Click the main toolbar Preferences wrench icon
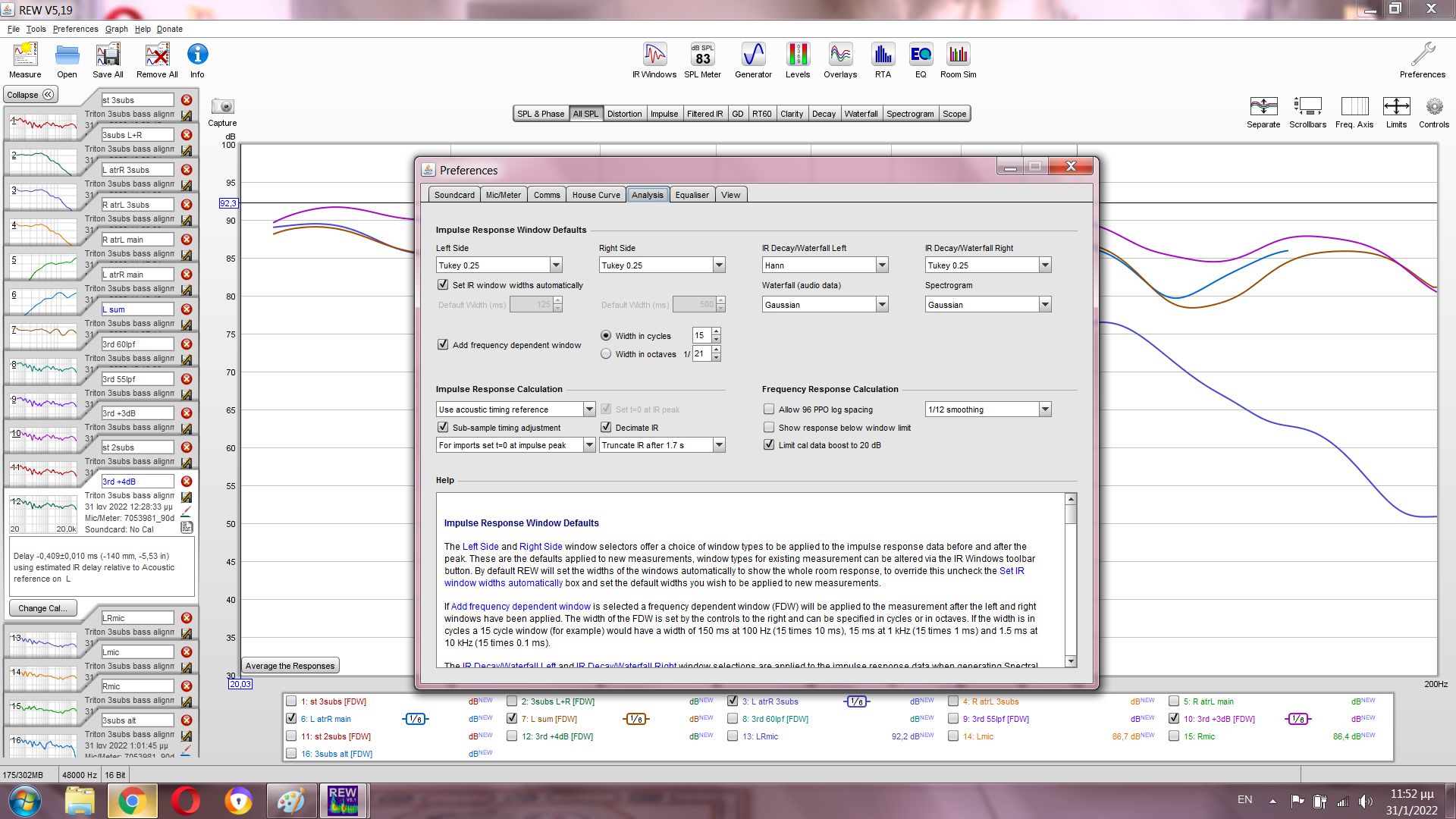1456x819 pixels. (1423, 60)
